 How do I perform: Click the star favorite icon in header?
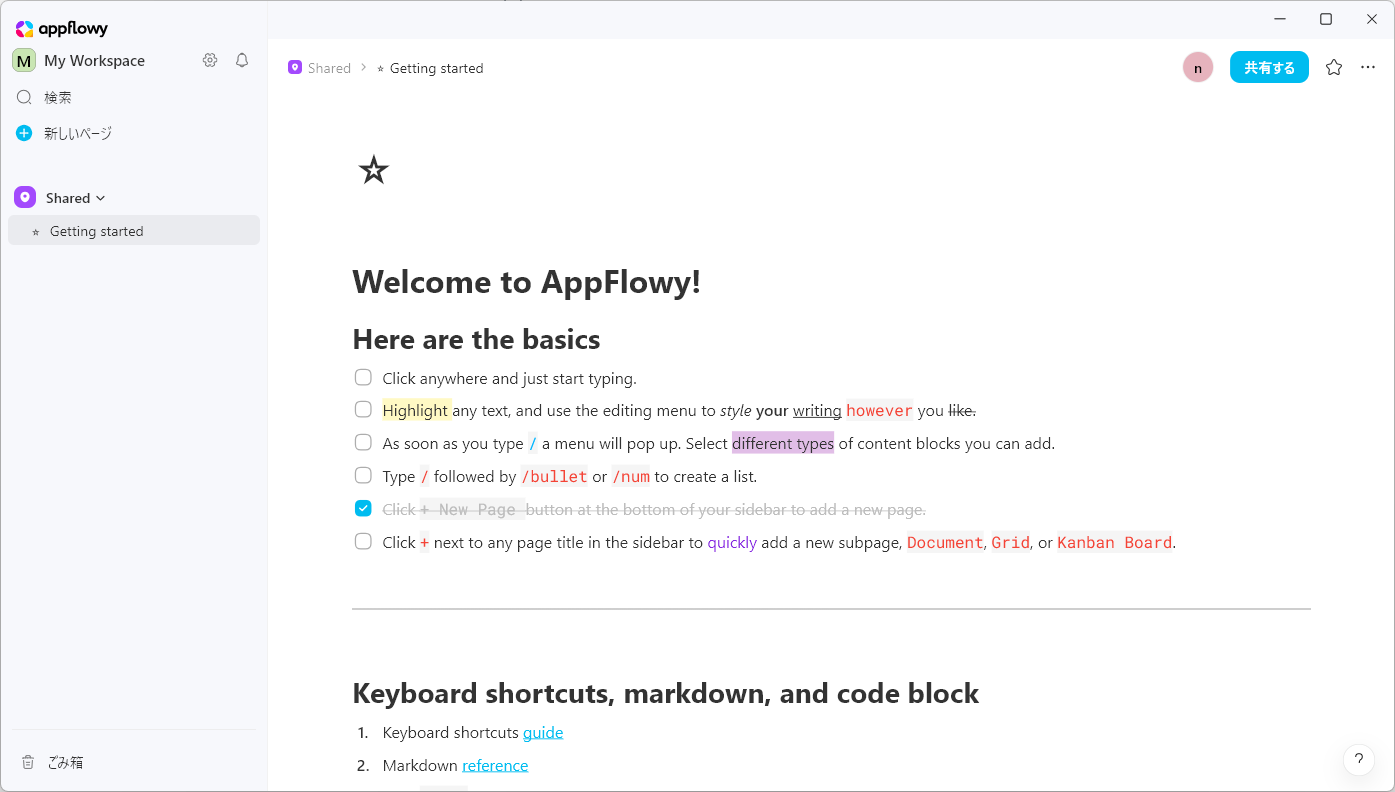coord(1334,67)
